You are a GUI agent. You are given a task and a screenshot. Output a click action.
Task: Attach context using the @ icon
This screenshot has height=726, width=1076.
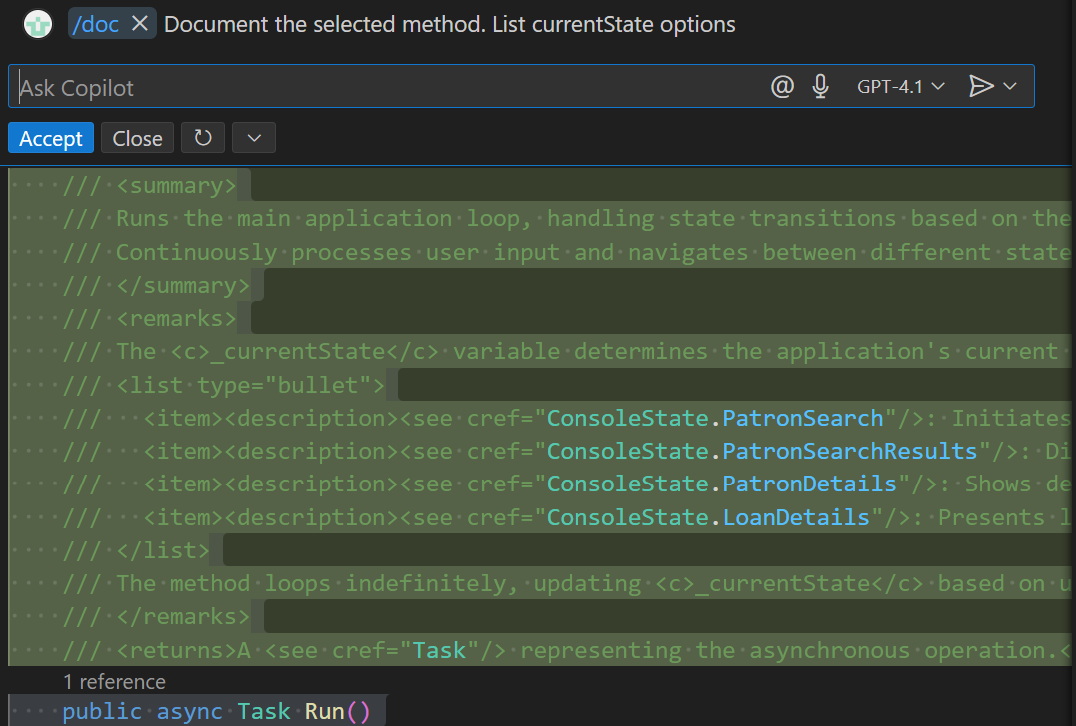(x=782, y=86)
